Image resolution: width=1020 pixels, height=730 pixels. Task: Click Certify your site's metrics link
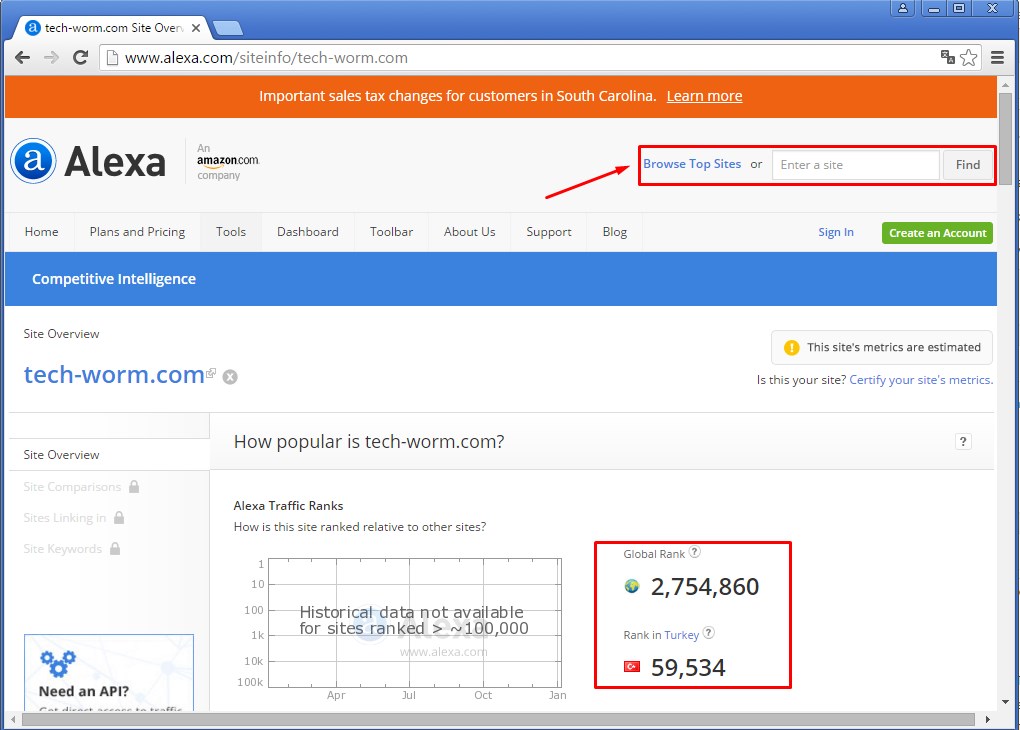[x=920, y=380]
